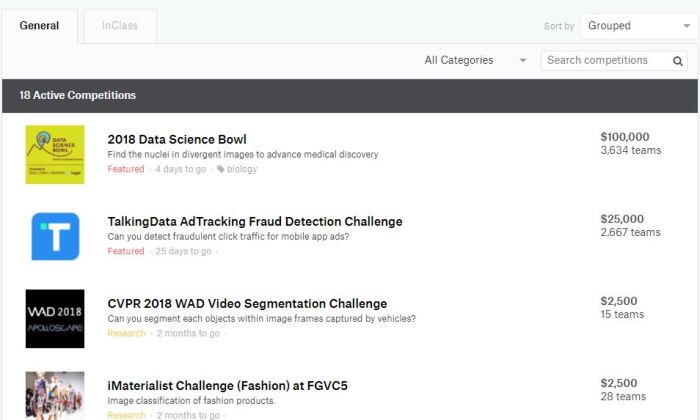Click the Research label under CVPR challenge
This screenshot has width=700, height=420.
point(127,333)
